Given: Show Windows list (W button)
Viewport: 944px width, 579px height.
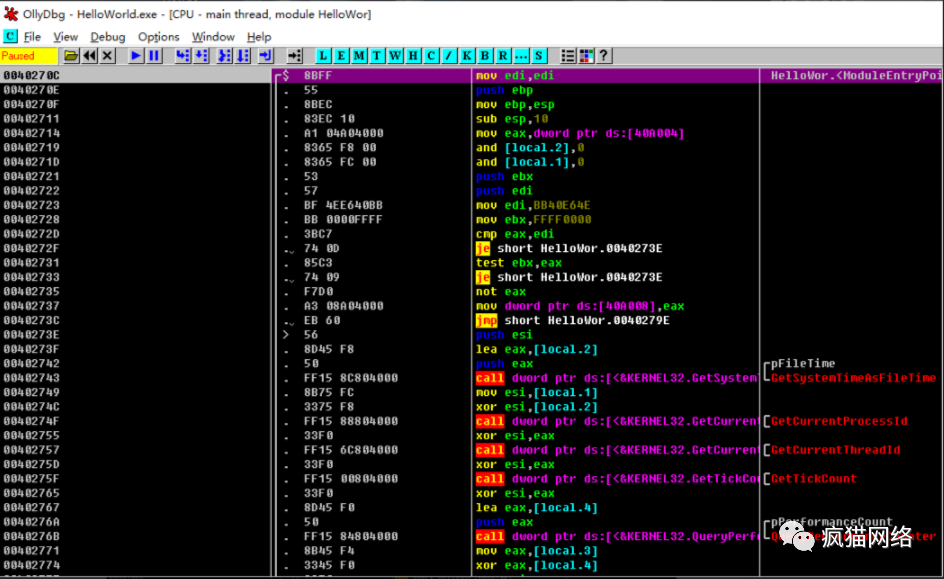Looking at the screenshot, I should 395,56.
